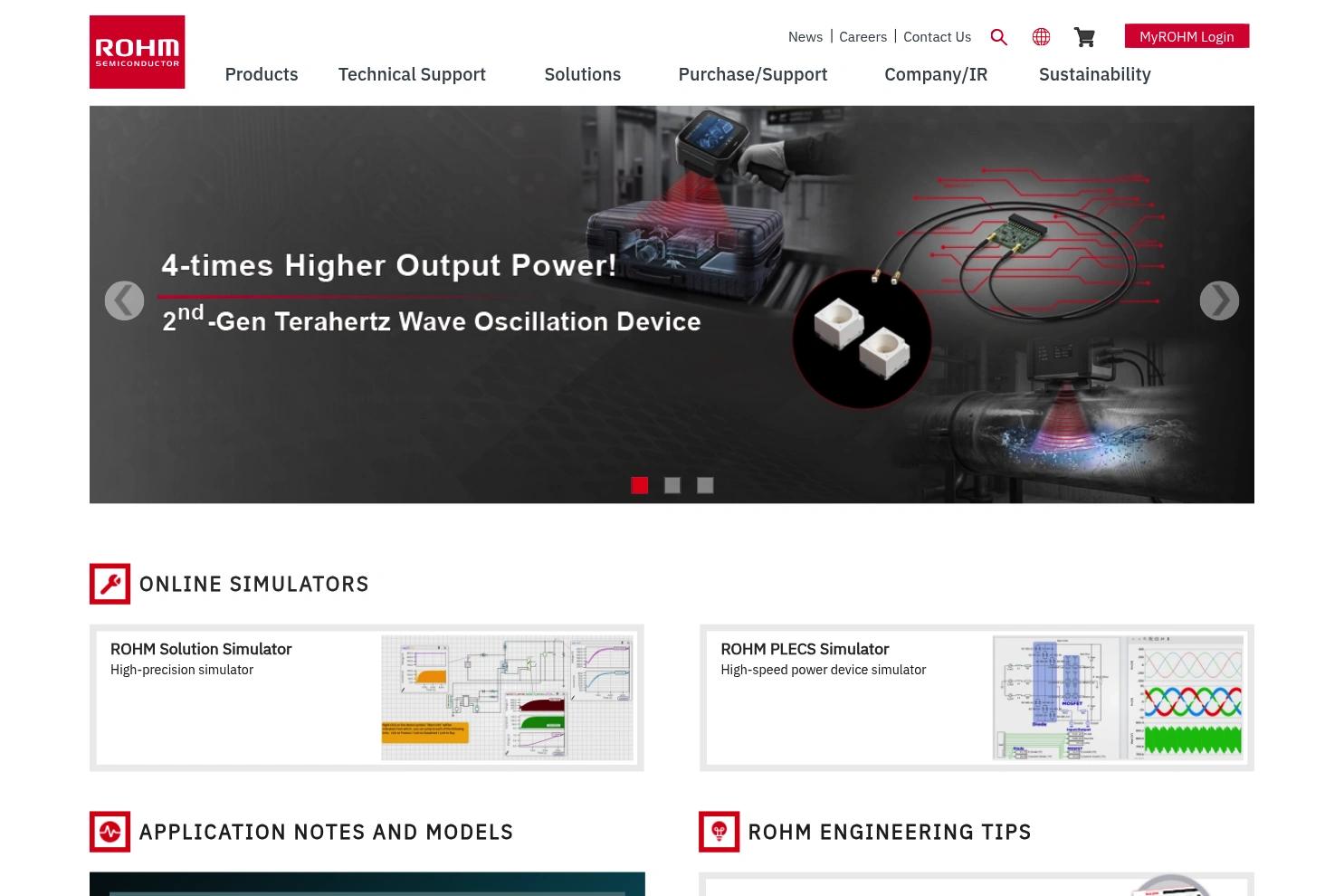Select the third carousel indicator dot
Screen dimensions: 1344x896
point(705,485)
